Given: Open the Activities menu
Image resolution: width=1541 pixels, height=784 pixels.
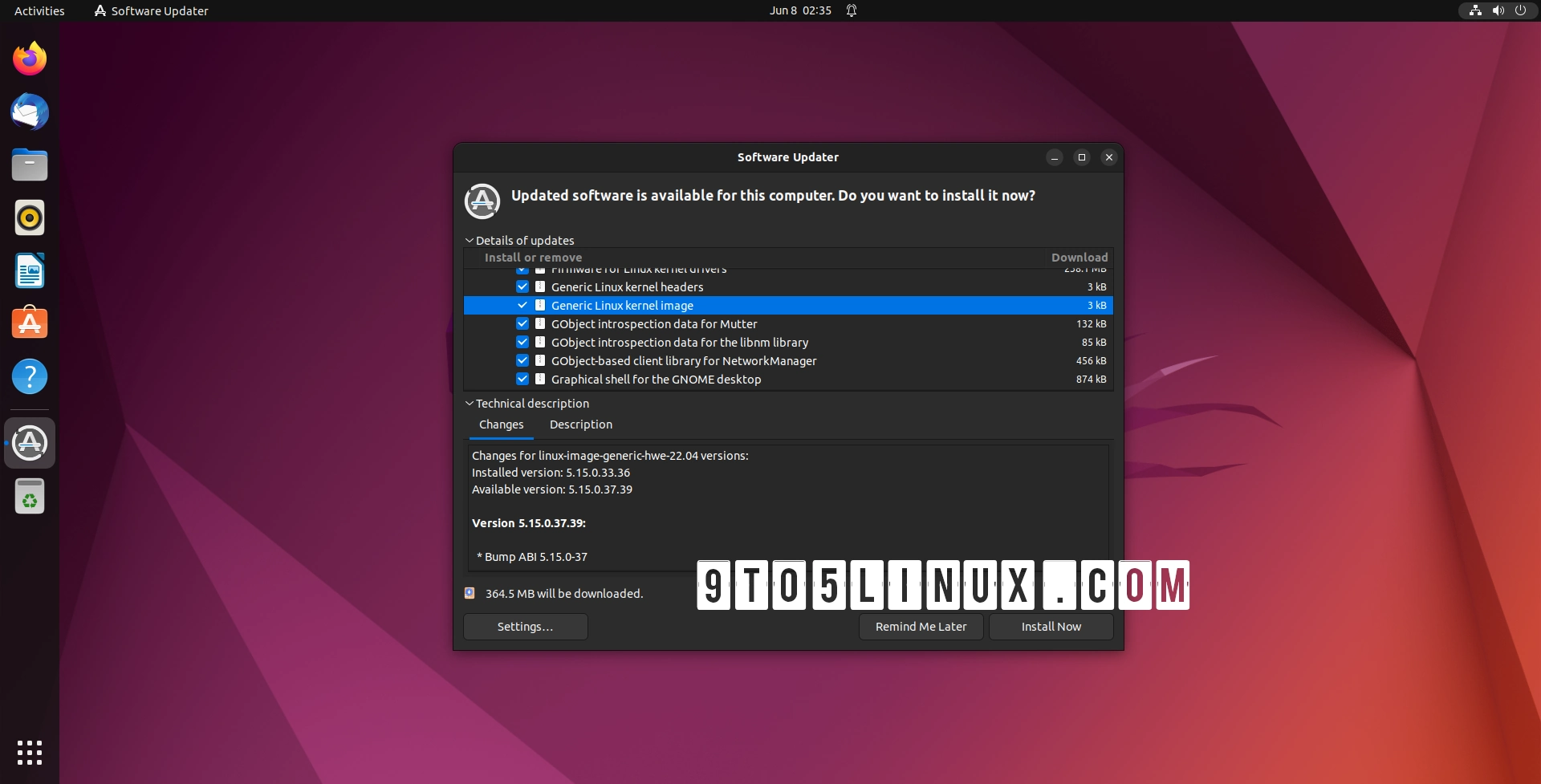Looking at the screenshot, I should [38, 10].
